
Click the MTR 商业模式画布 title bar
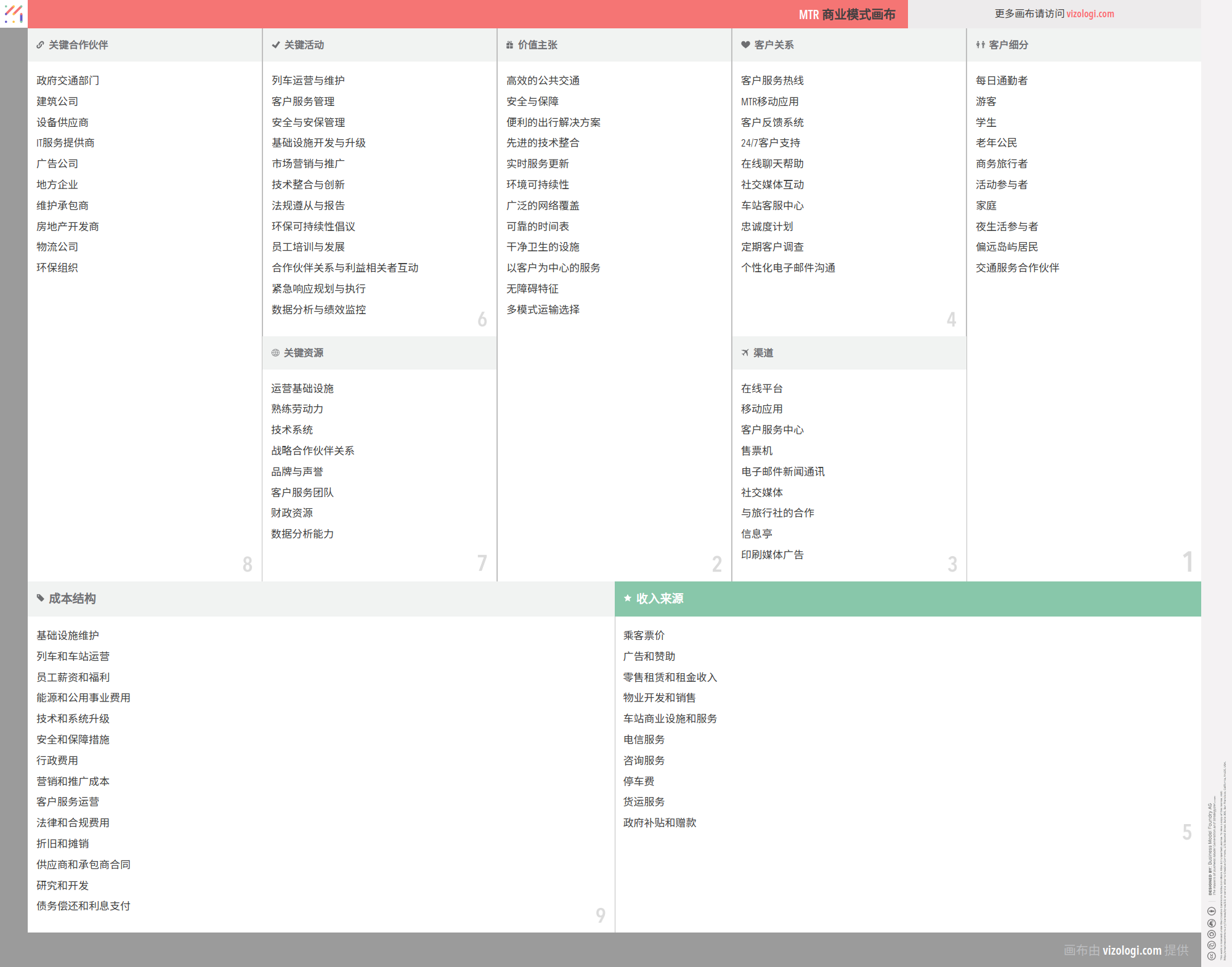click(x=846, y=14)
